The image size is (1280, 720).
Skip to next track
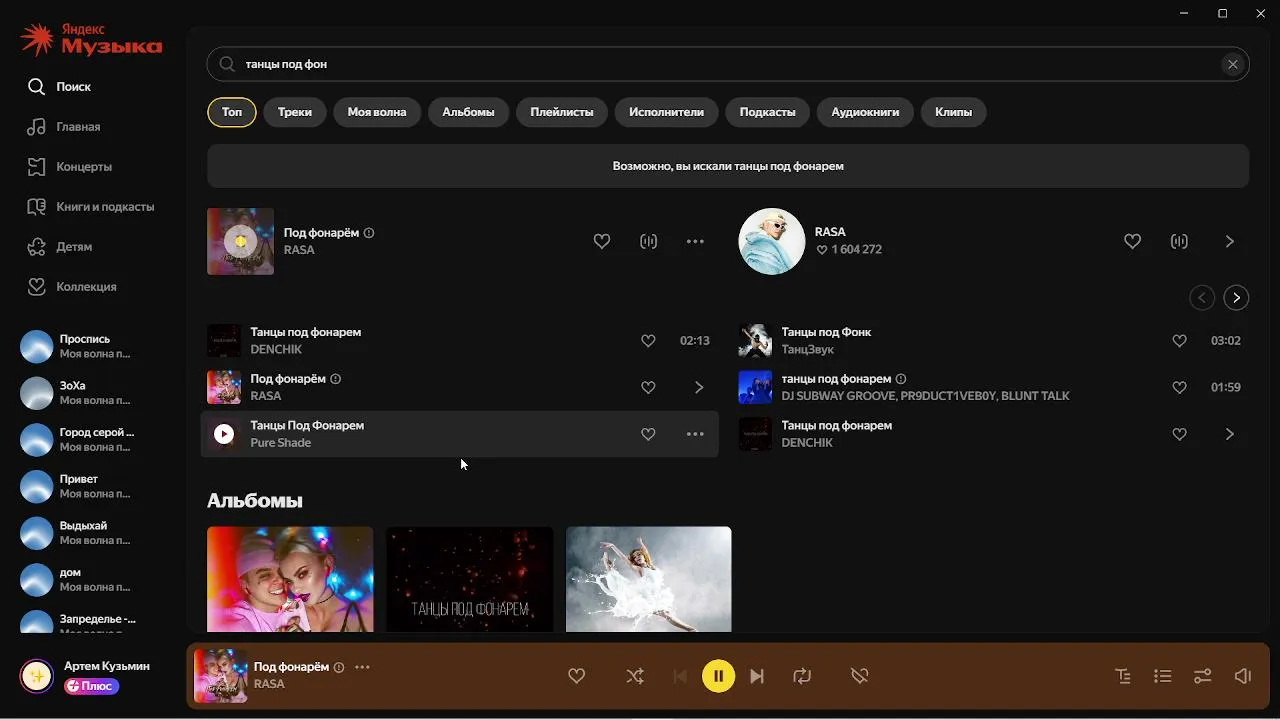coord(757,676)
